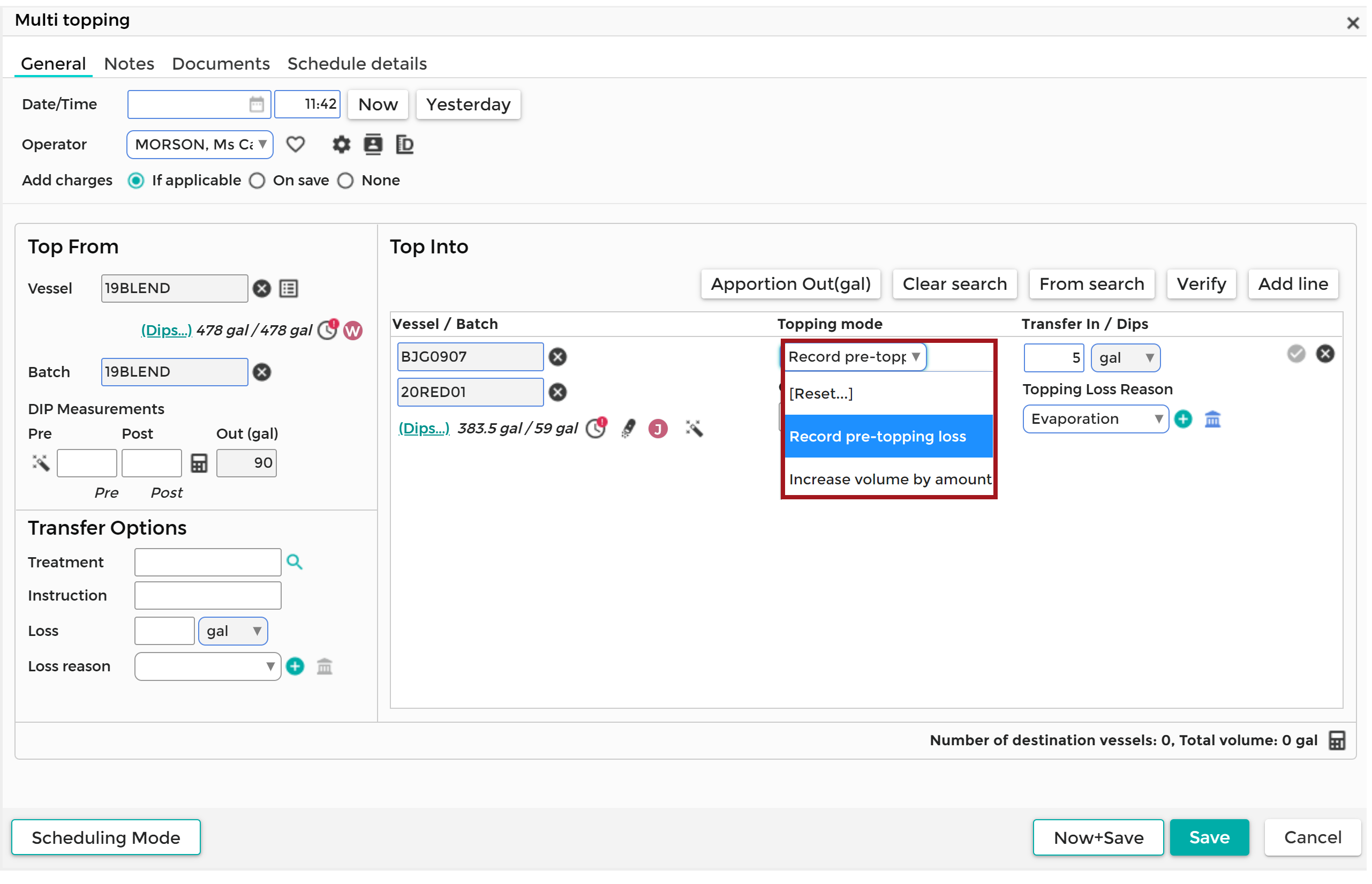Click the red W badge icon

[354, 331]
